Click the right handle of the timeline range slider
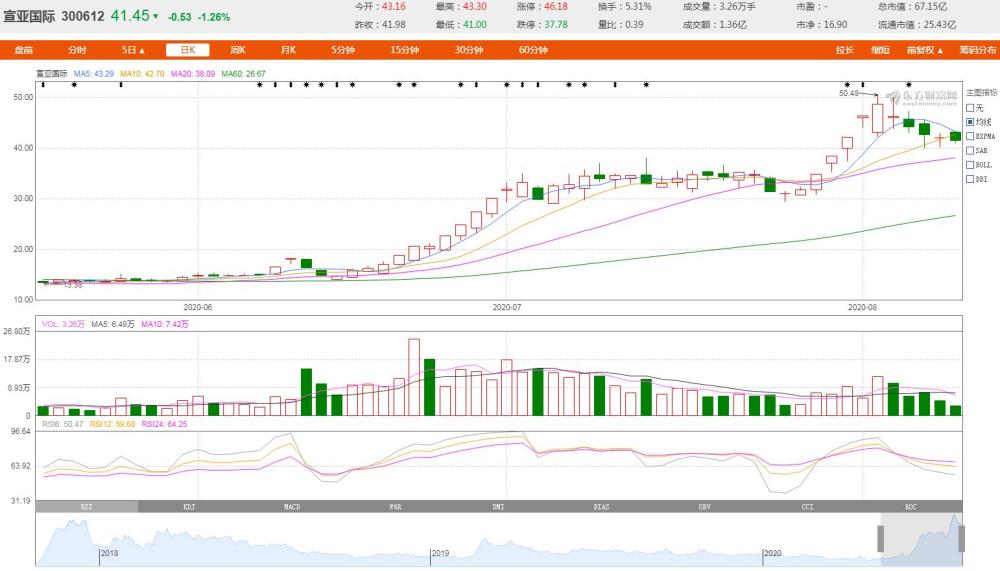The image size is (1000, 571). point(961,539)
